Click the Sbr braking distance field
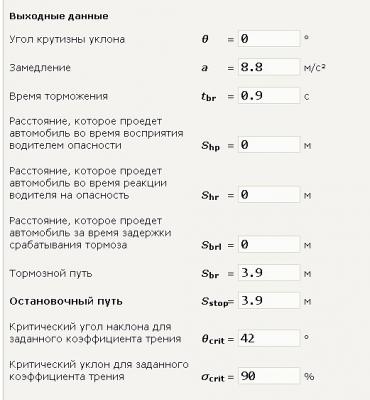 click(269, 273)
